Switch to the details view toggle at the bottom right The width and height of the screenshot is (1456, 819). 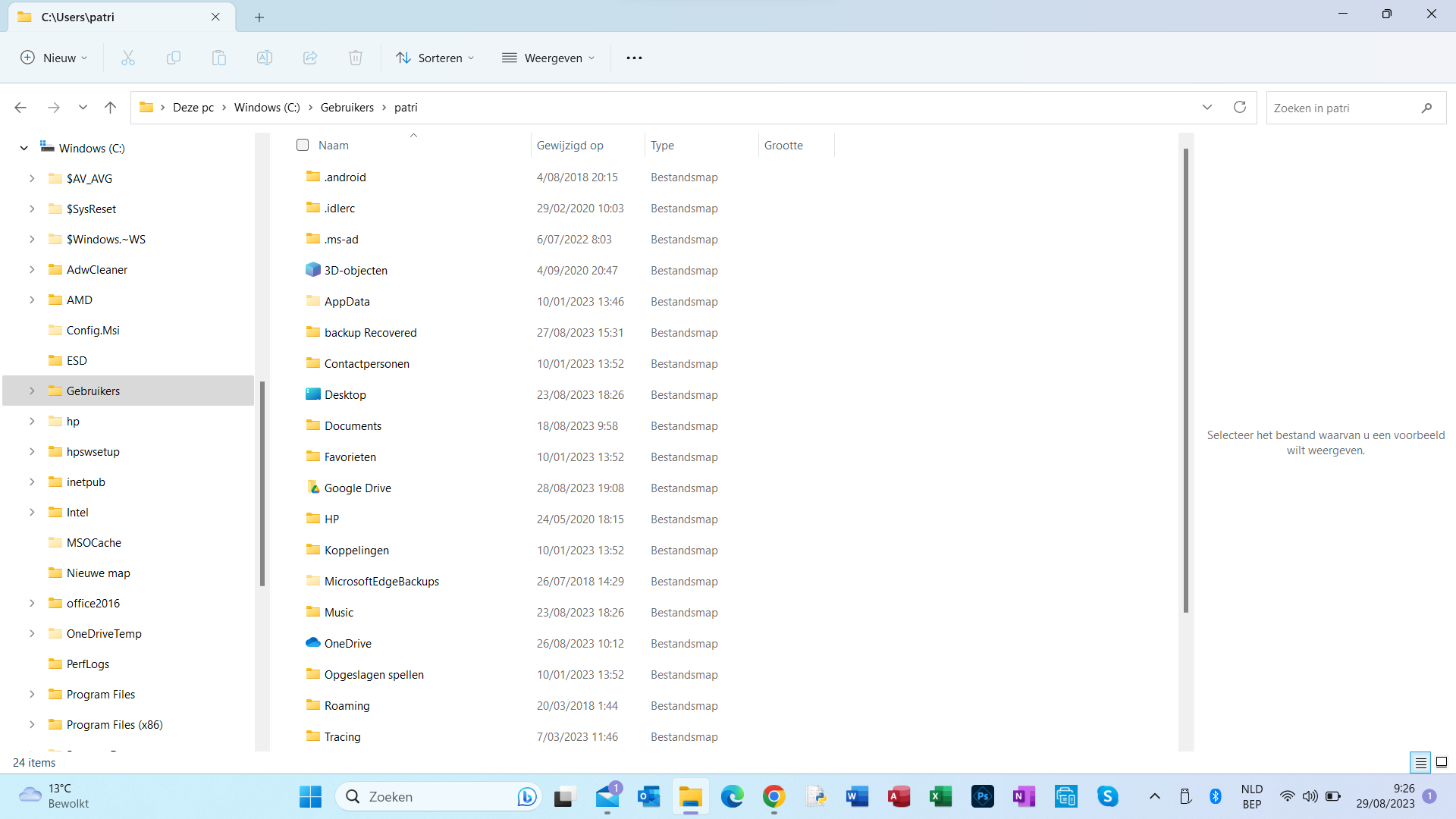pyautogui.click(x=1420, y=762)
